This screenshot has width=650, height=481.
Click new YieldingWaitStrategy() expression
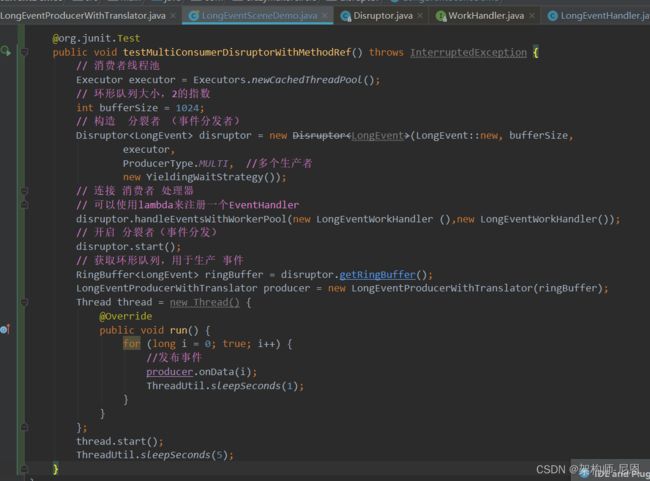201,177
